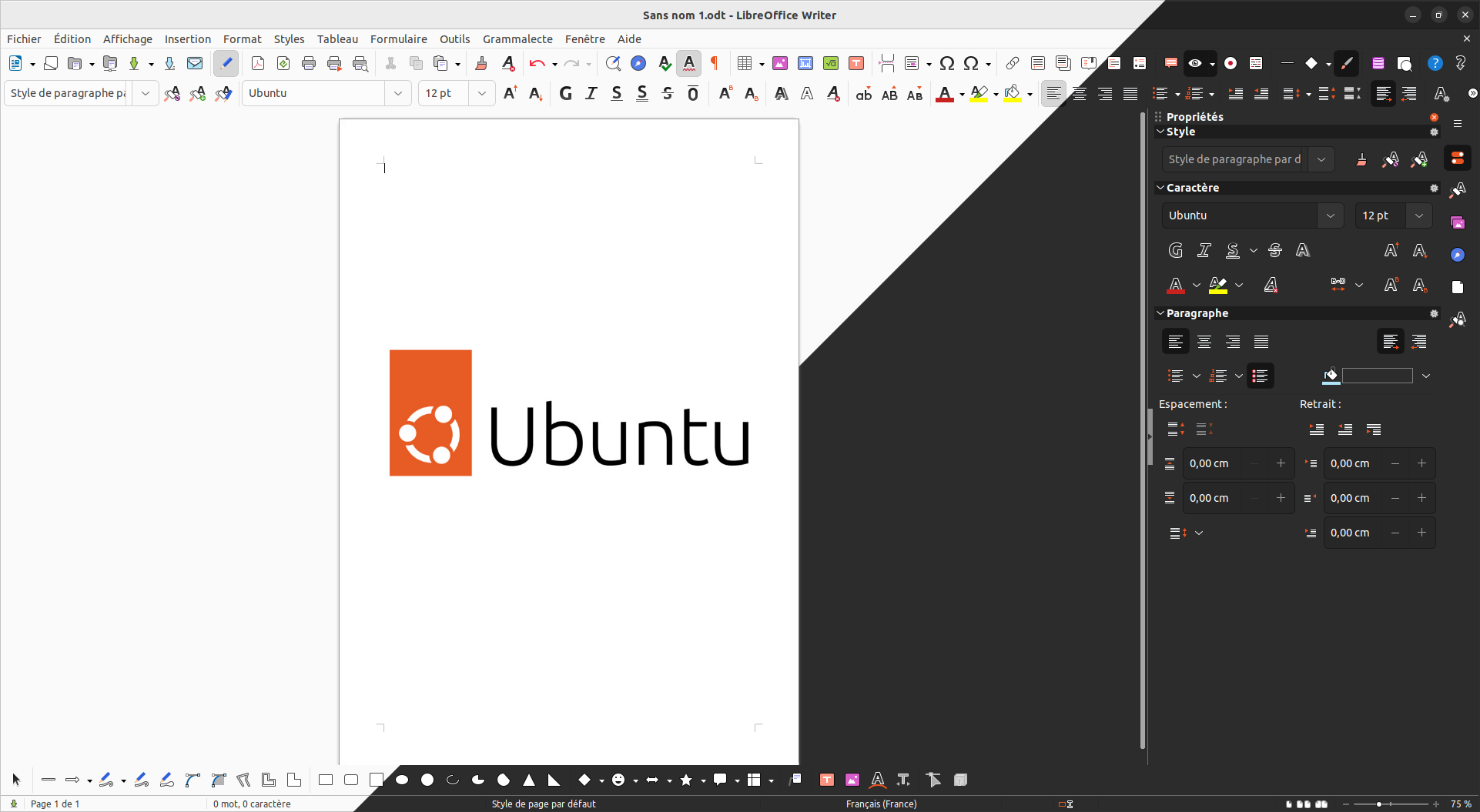This screenshot has width=1480, height=812.
Task: Toggle underline S in toolbar
Action: click(617, 93)
